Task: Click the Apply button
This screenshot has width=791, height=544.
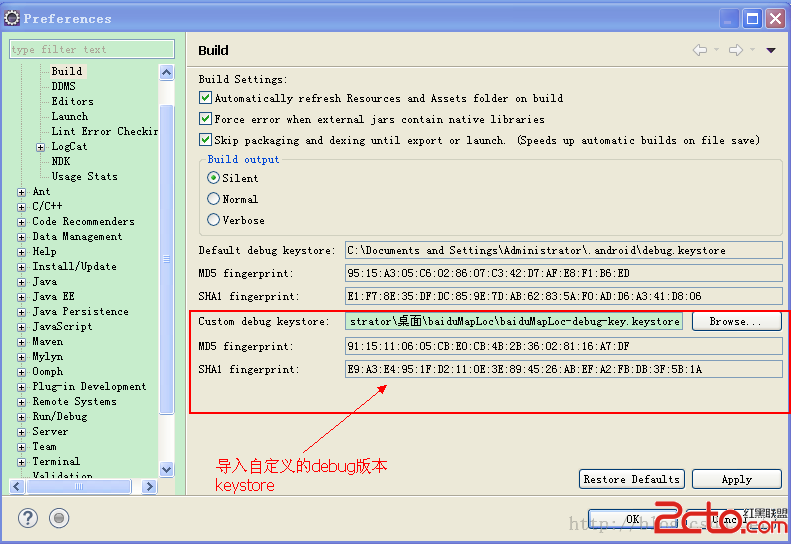Action: pos(737,479)
